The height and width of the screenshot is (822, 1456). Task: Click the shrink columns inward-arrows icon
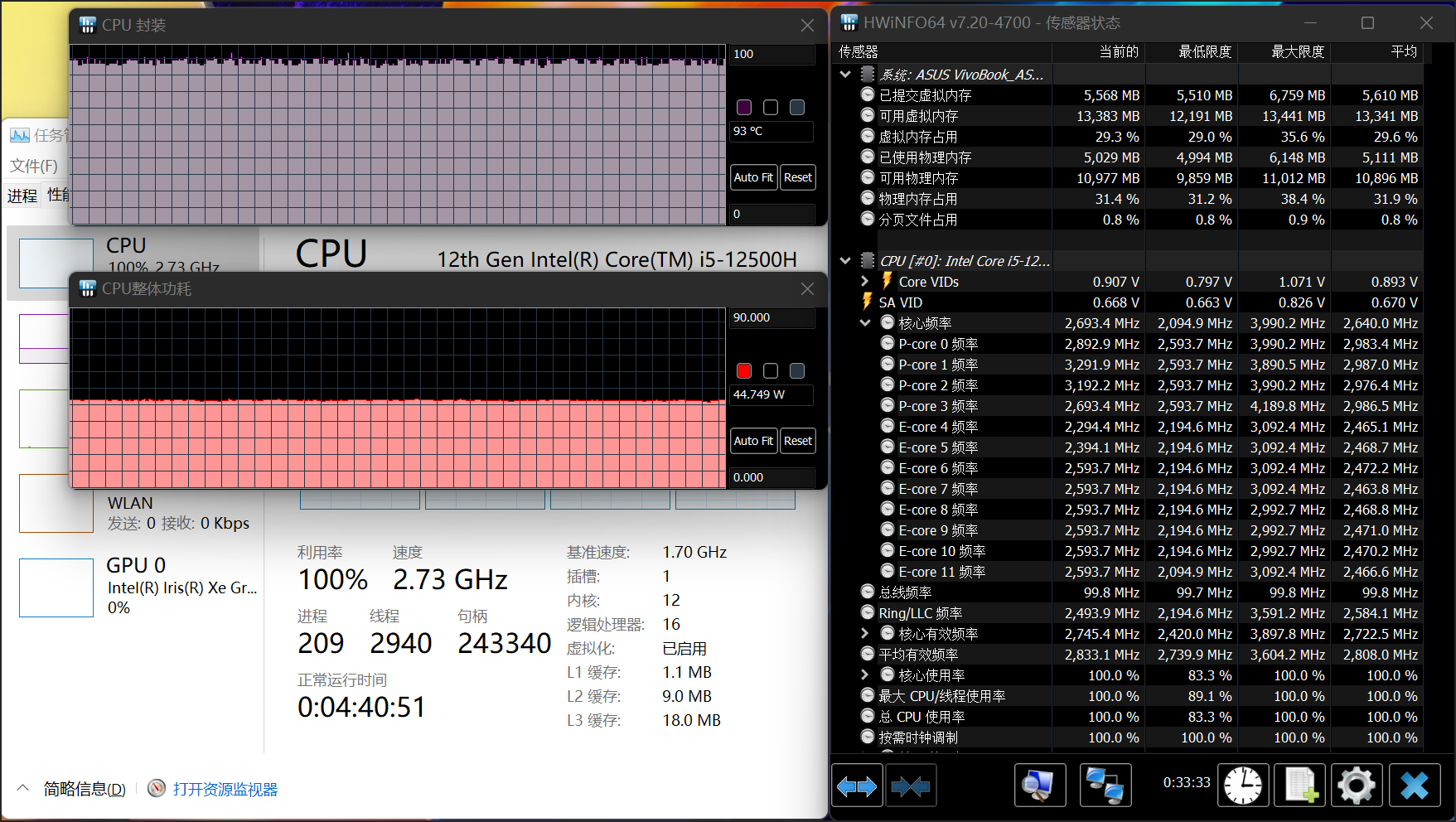(911, 786)
